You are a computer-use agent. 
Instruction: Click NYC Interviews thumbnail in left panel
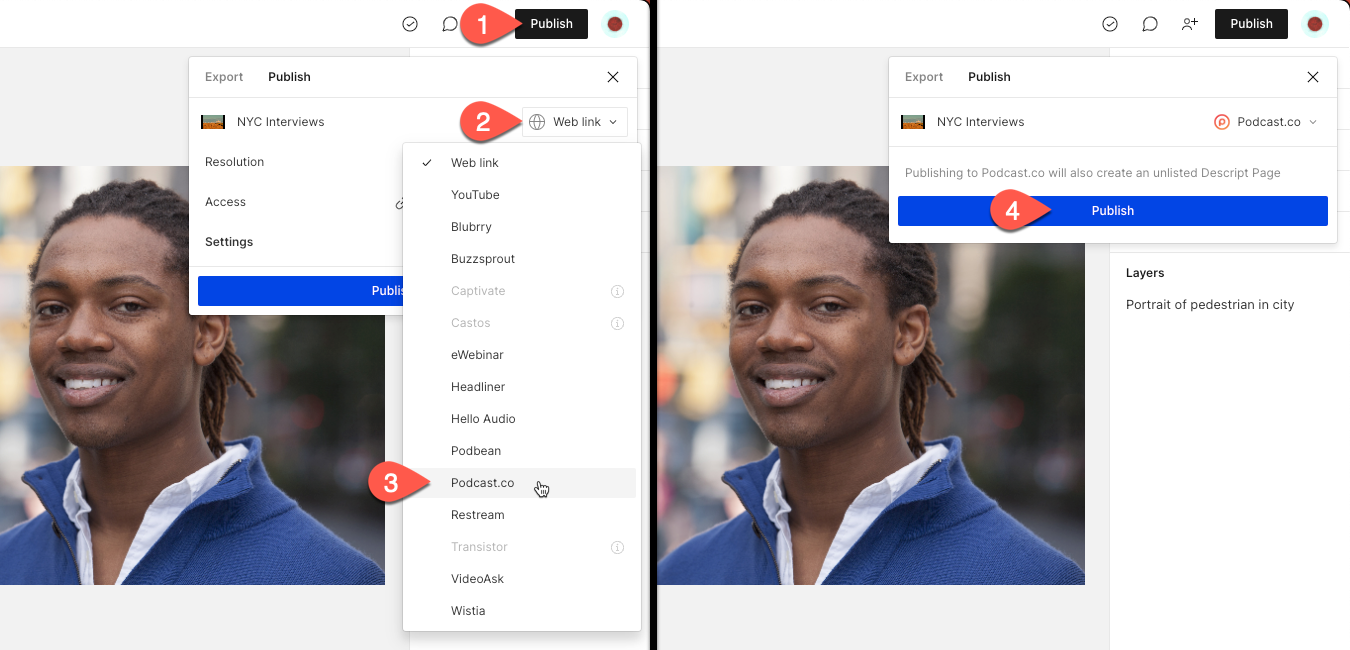pyautogui.click(x=213, y=122)
